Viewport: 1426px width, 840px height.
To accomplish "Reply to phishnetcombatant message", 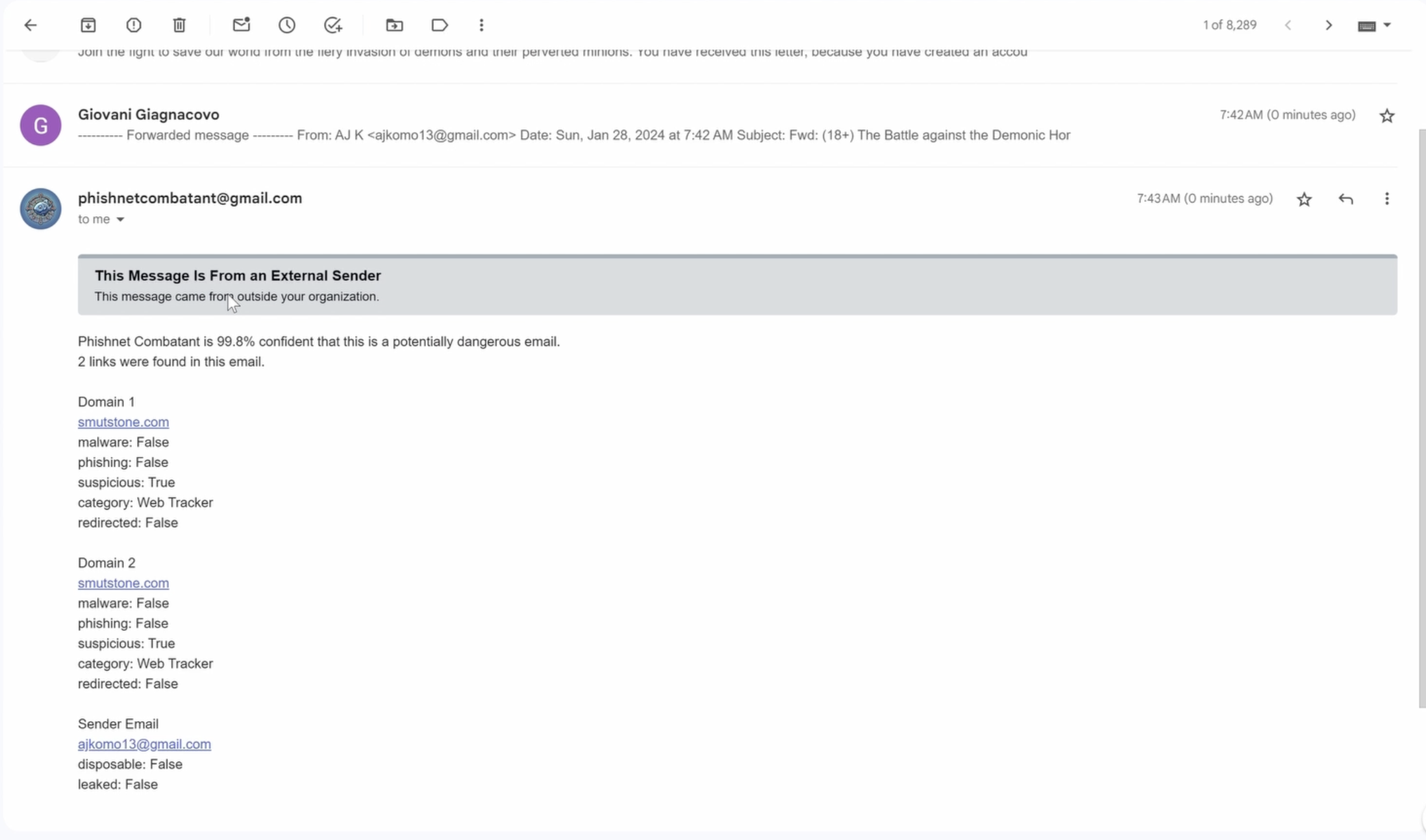I will point(1345,199).
